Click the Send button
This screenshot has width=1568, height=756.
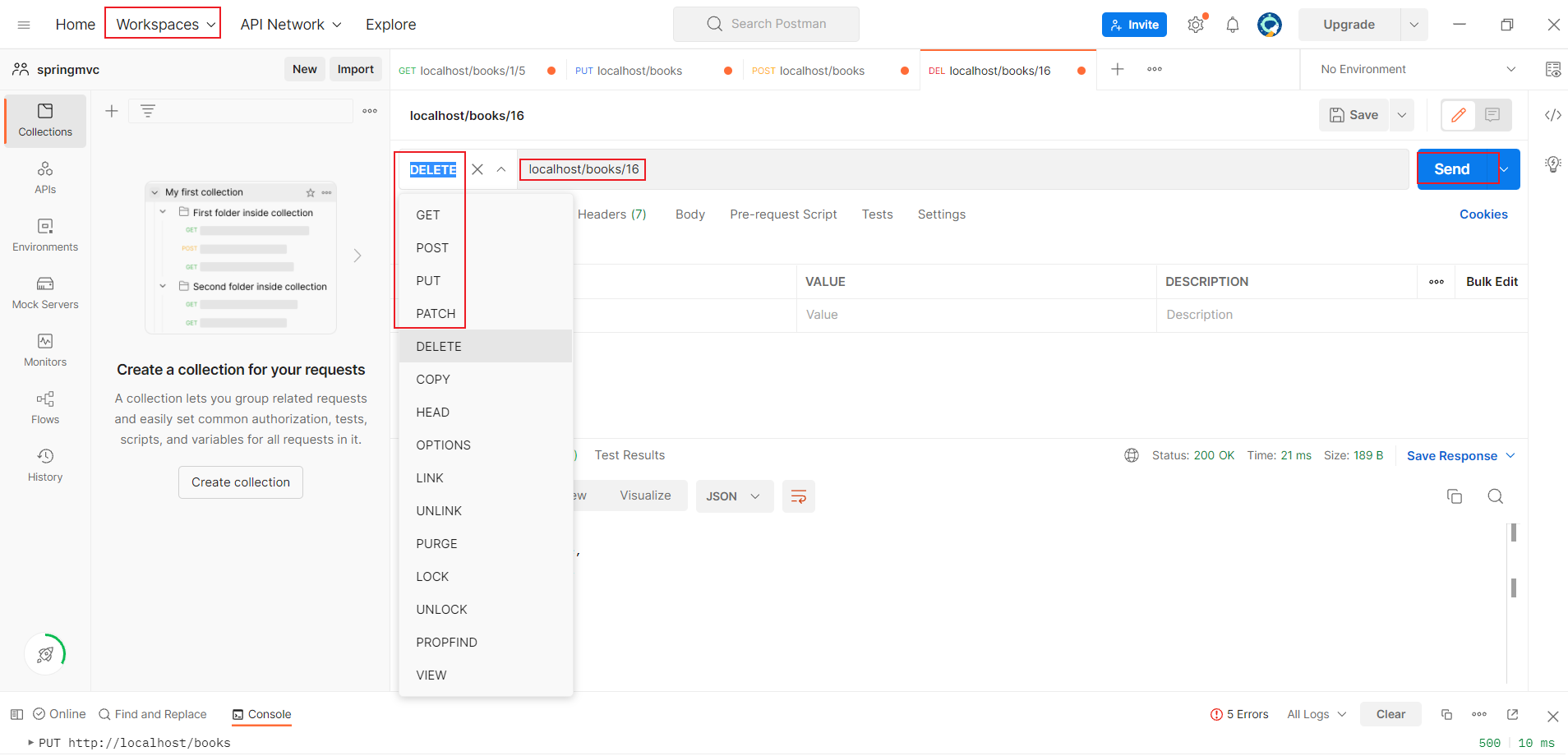point(1452,169)
